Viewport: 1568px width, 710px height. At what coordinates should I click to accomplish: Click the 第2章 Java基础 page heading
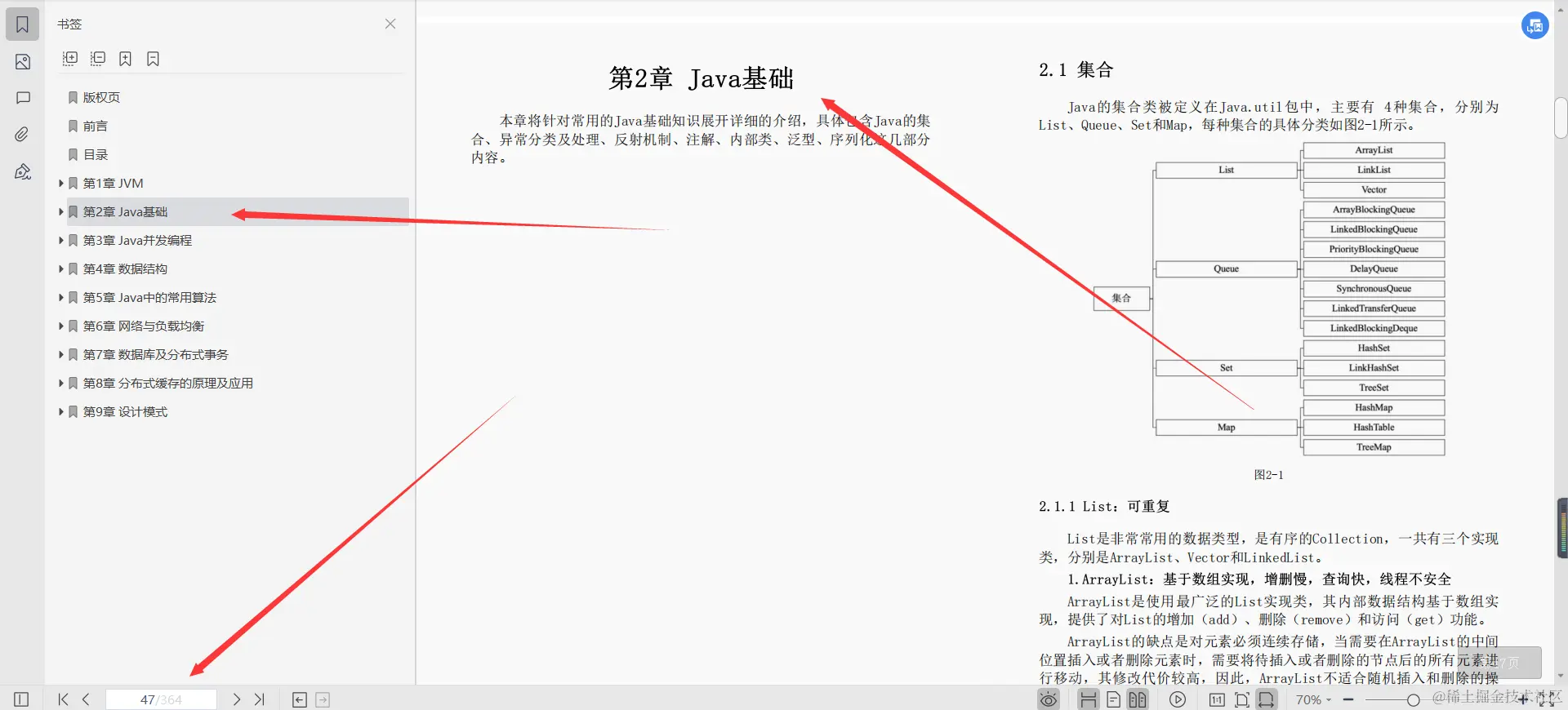click(701, 78)
